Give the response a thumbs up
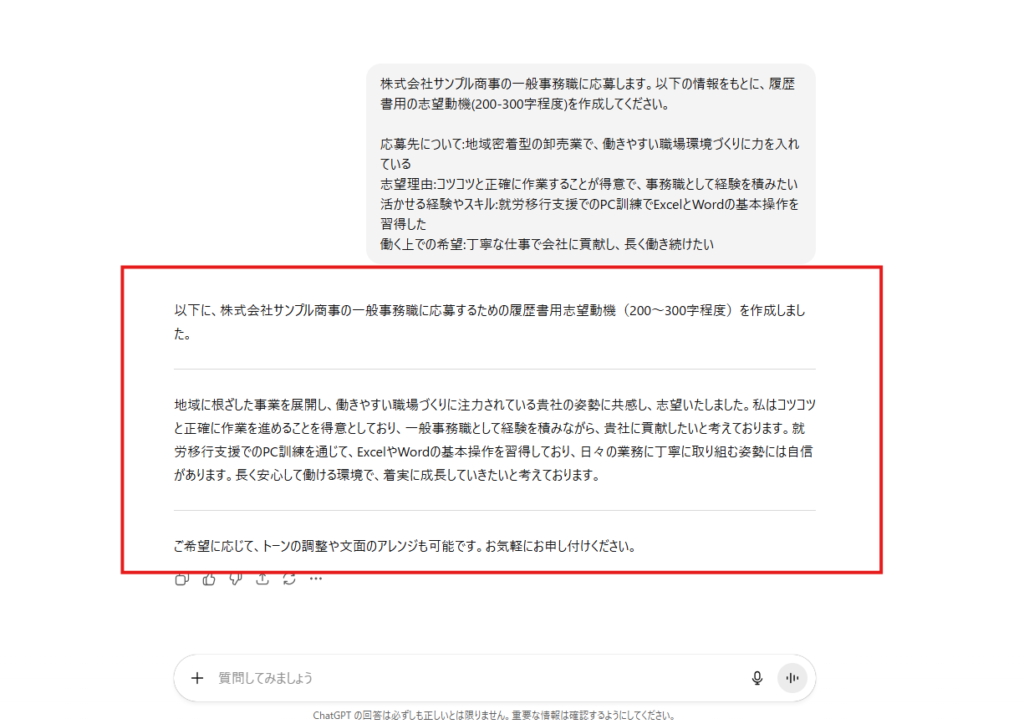The image size is (1024, 724). click(x=209, y=578)
